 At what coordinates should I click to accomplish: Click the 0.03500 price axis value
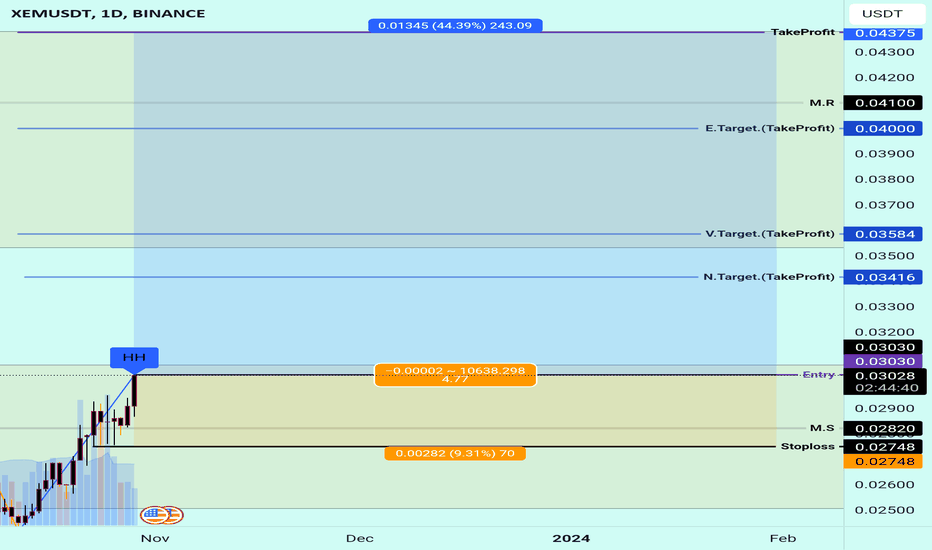pos(884,256)
